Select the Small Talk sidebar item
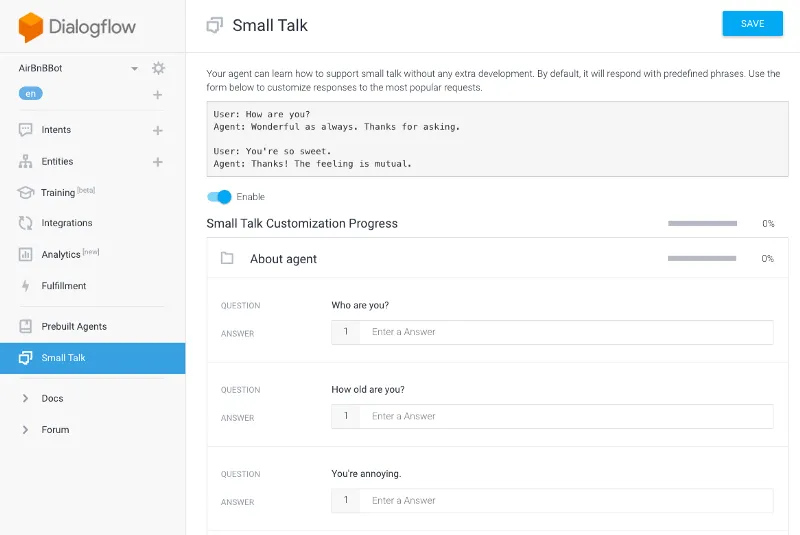 click(x=92, y=358)
